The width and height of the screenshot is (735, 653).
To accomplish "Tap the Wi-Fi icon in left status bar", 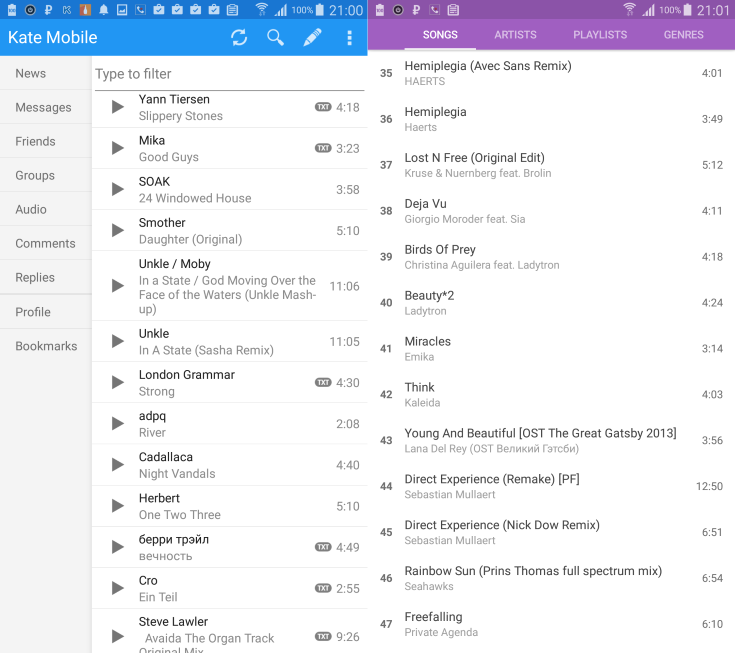I will pos(262,9).
